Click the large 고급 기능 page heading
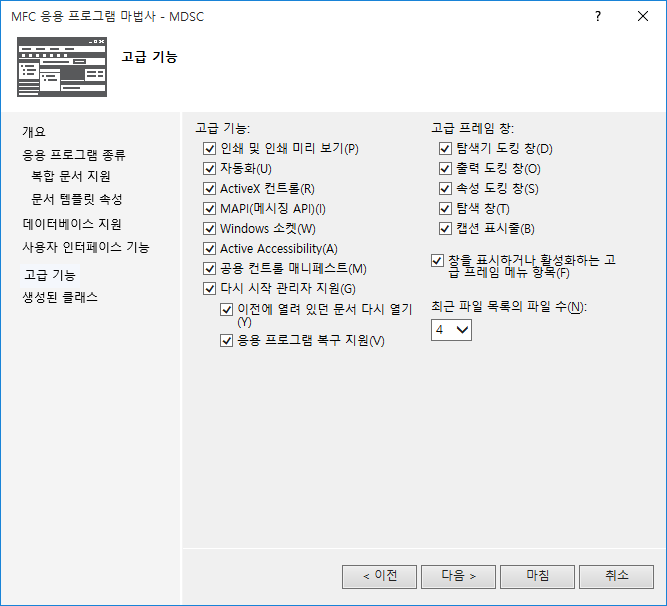667x606 pixels. [149, 57]
